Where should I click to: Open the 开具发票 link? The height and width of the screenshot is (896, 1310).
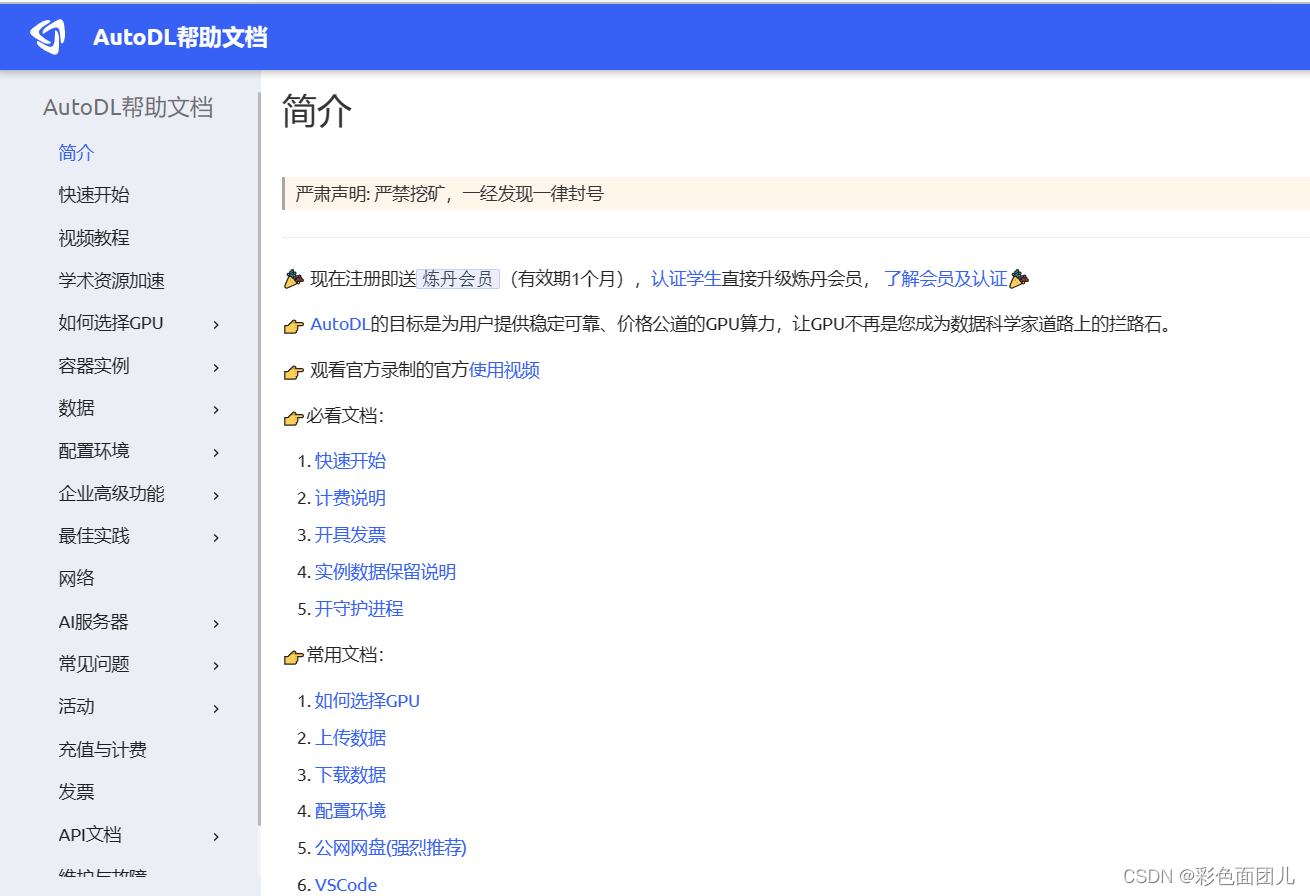tap(350, 535)
